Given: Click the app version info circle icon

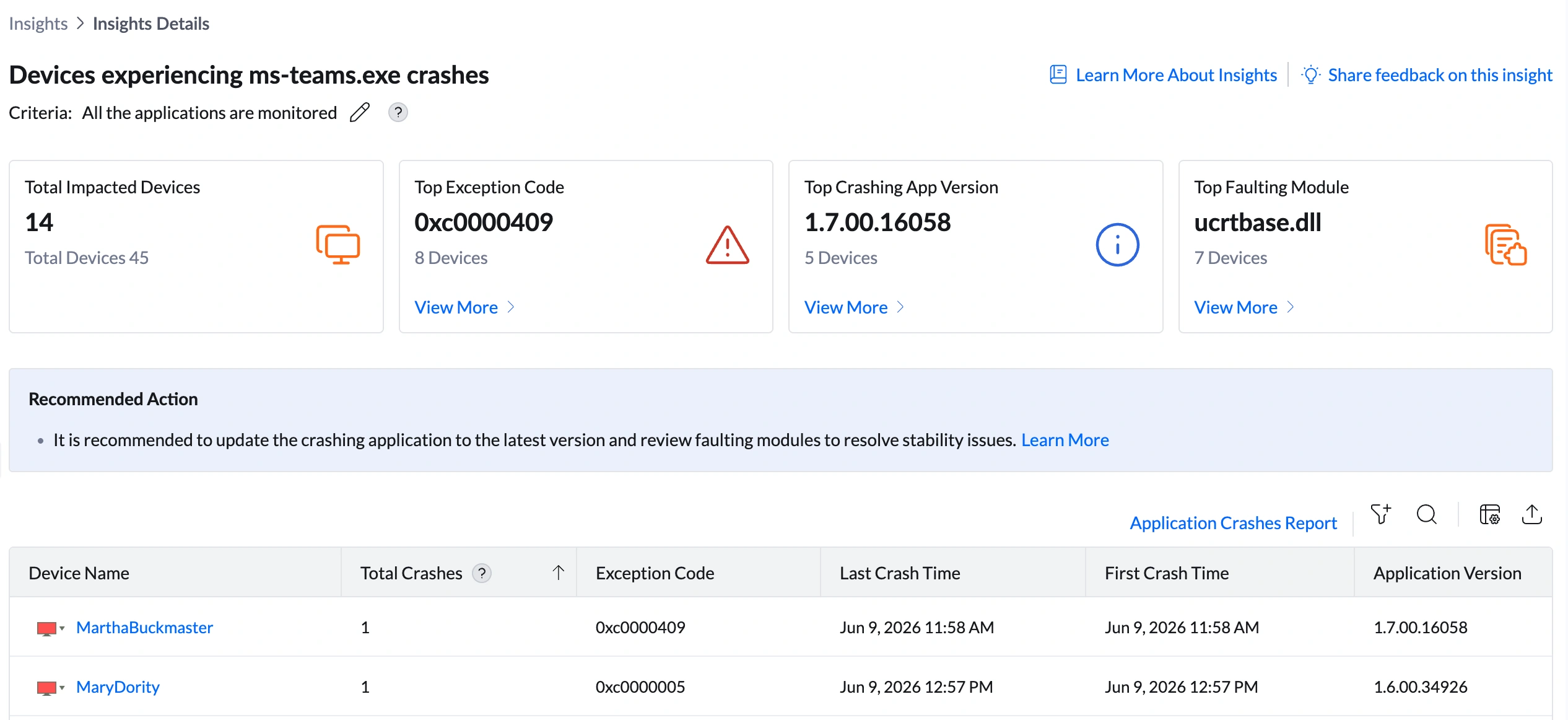Looking at the screenshot, I should coord(1117,245).
